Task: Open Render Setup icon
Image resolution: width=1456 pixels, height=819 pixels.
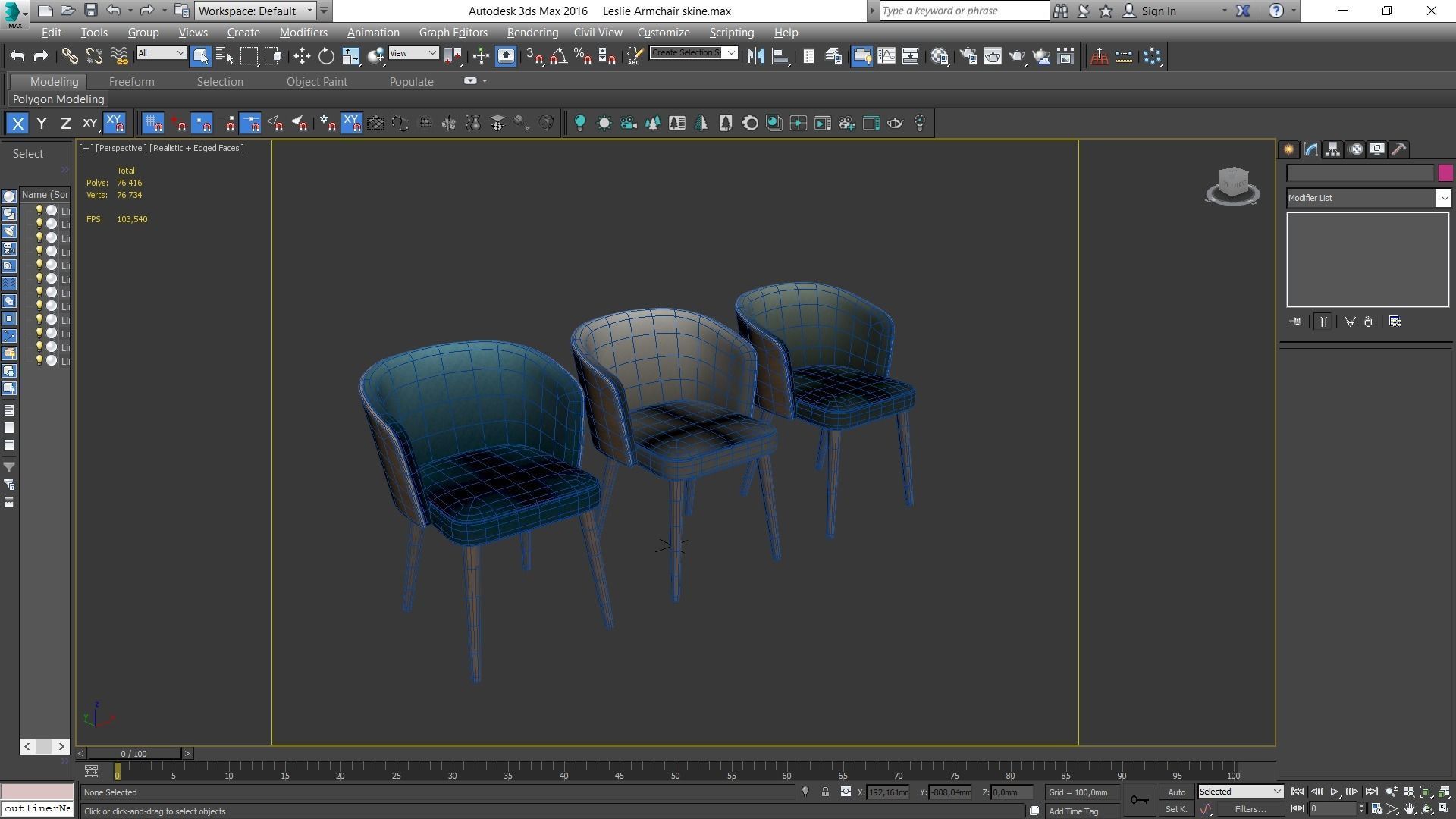Action: [x=968, y=56]
